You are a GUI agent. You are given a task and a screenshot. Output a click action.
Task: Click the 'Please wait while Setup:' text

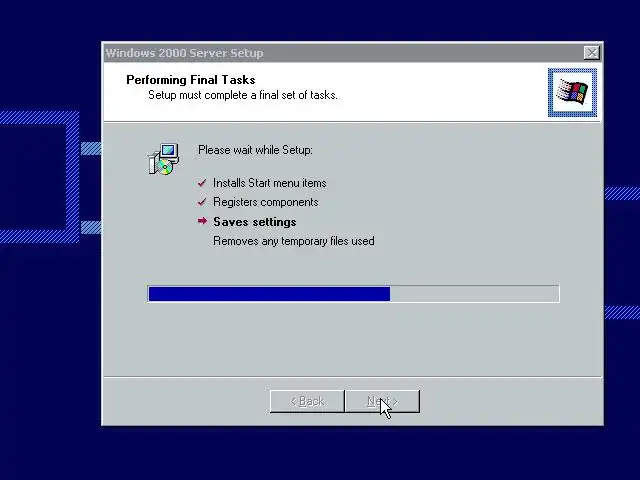[256, 150]
